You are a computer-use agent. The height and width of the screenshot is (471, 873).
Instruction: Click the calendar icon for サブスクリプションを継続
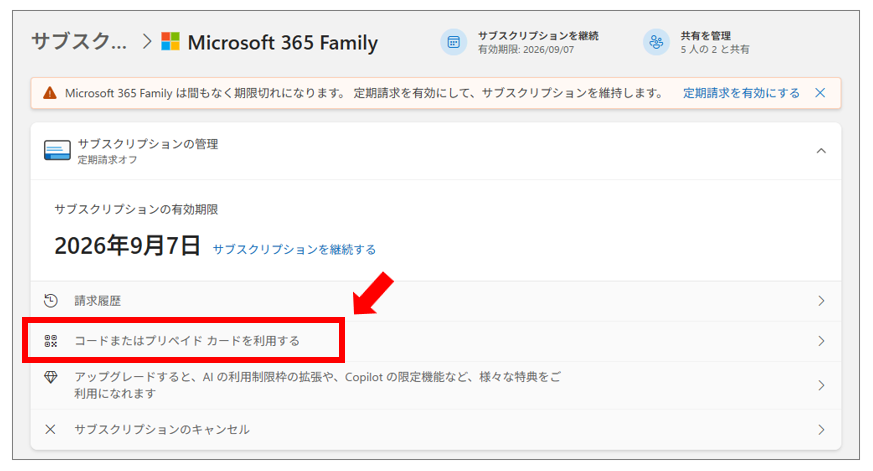[x=454, y=42]
